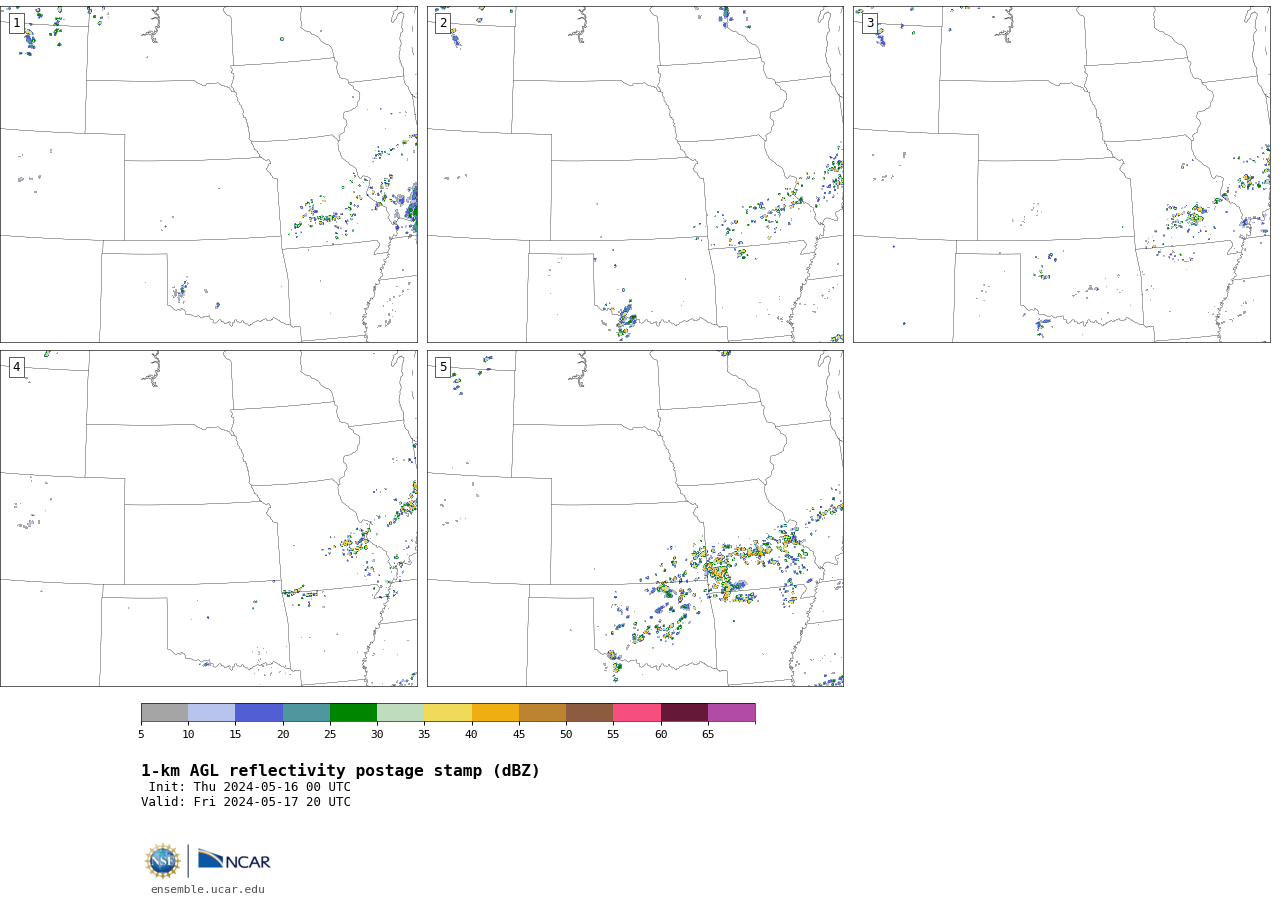Open ensemble member 5 reflectivity map
The image size is (1280, 901).
pos(635,518)
